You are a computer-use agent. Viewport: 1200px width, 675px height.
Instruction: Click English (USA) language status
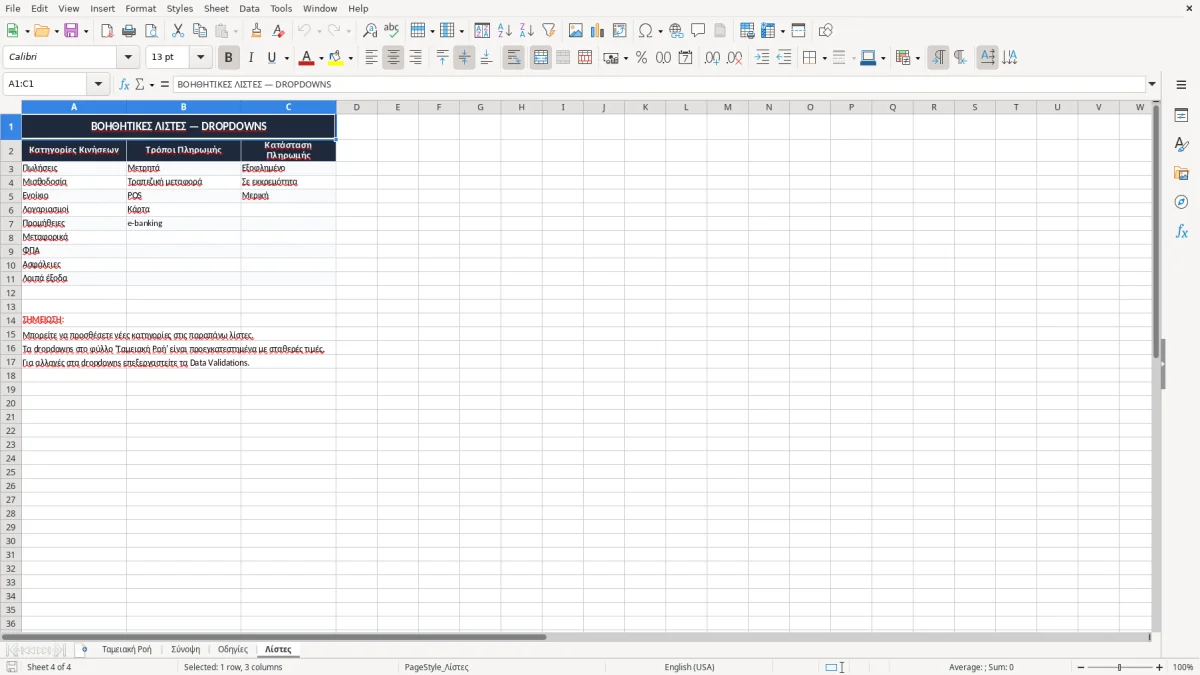pos(690,667)
